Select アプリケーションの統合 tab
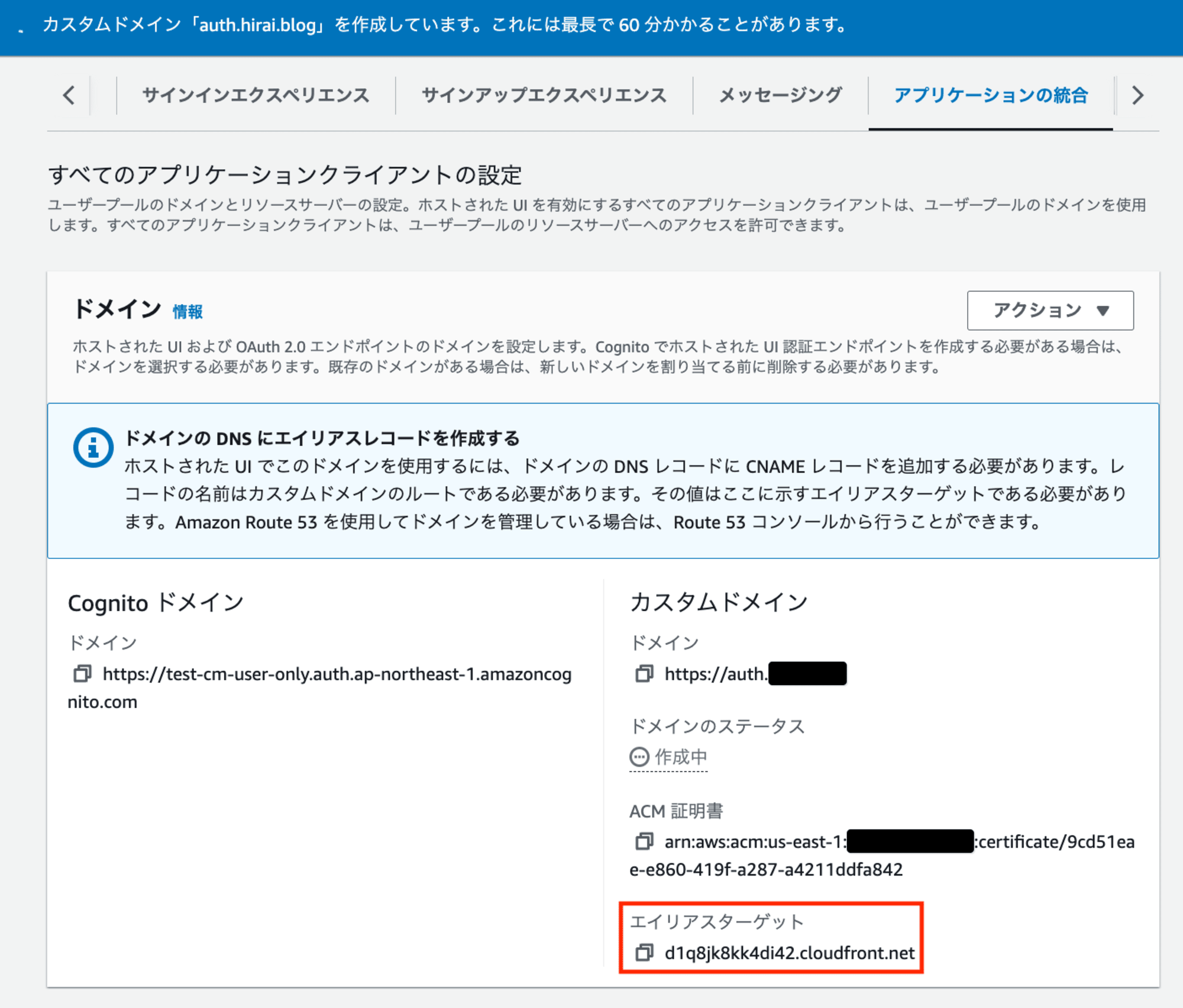Viewport: 1183px width, 1008px height. (x=991, y=95)
